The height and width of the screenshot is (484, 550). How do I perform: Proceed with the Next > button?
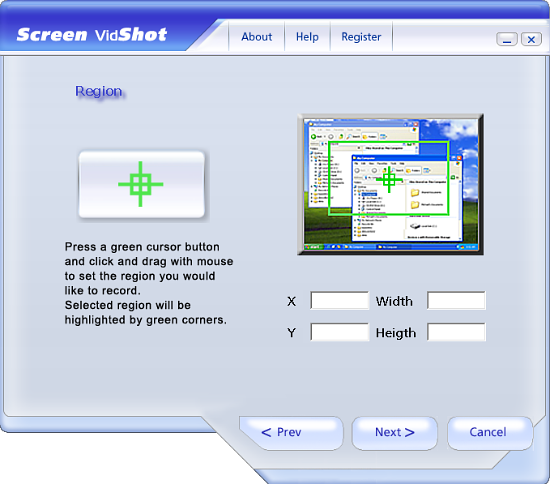click(x=395, y=433)
